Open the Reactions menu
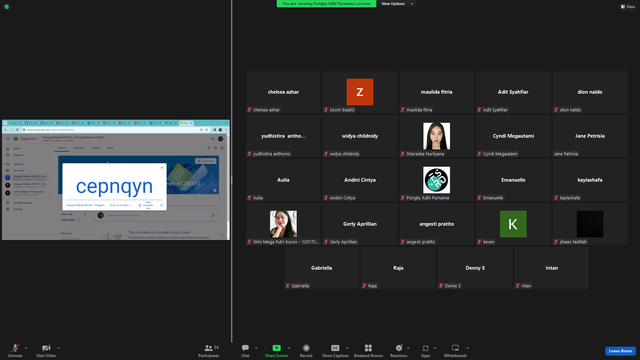The height and width of the screenshot is (360, 640). 399,350
